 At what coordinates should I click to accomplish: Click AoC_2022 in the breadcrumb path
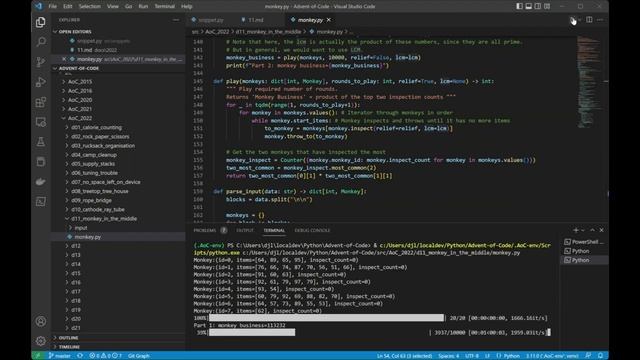(218, 31)
